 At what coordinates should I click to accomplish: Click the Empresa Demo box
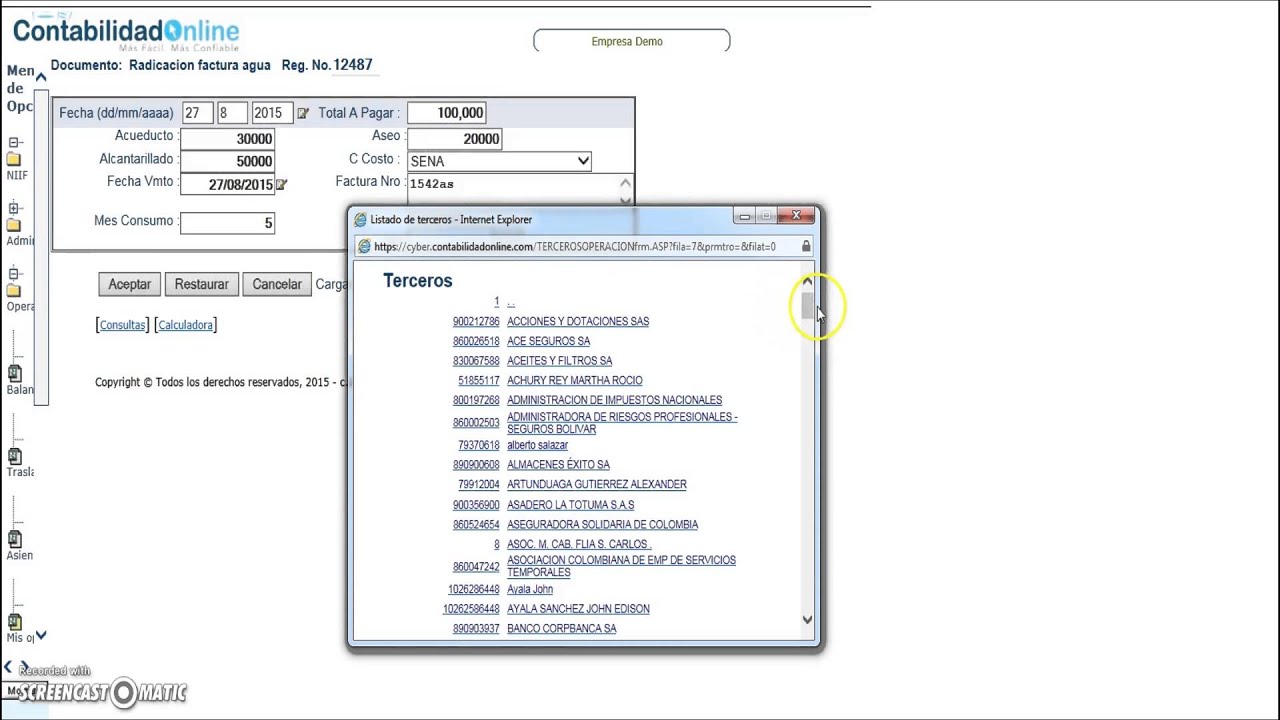(632, 41)
